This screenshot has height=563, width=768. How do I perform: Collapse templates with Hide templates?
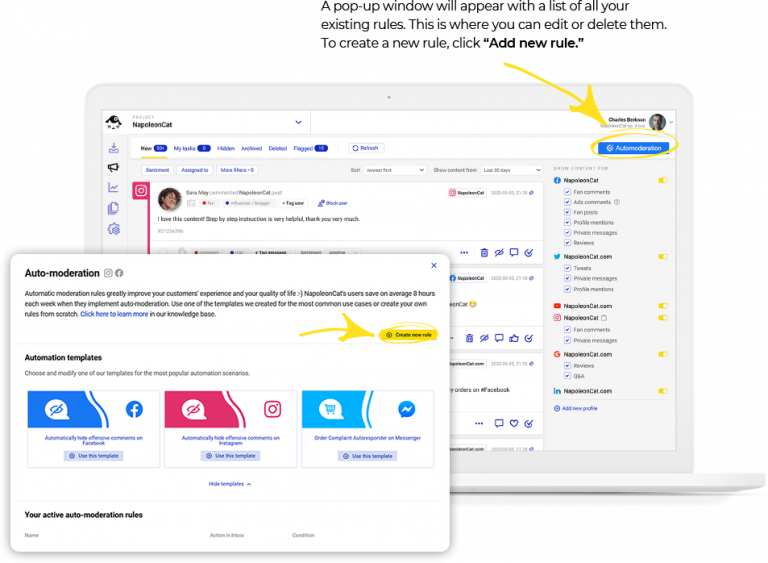[x=230, y=484]
